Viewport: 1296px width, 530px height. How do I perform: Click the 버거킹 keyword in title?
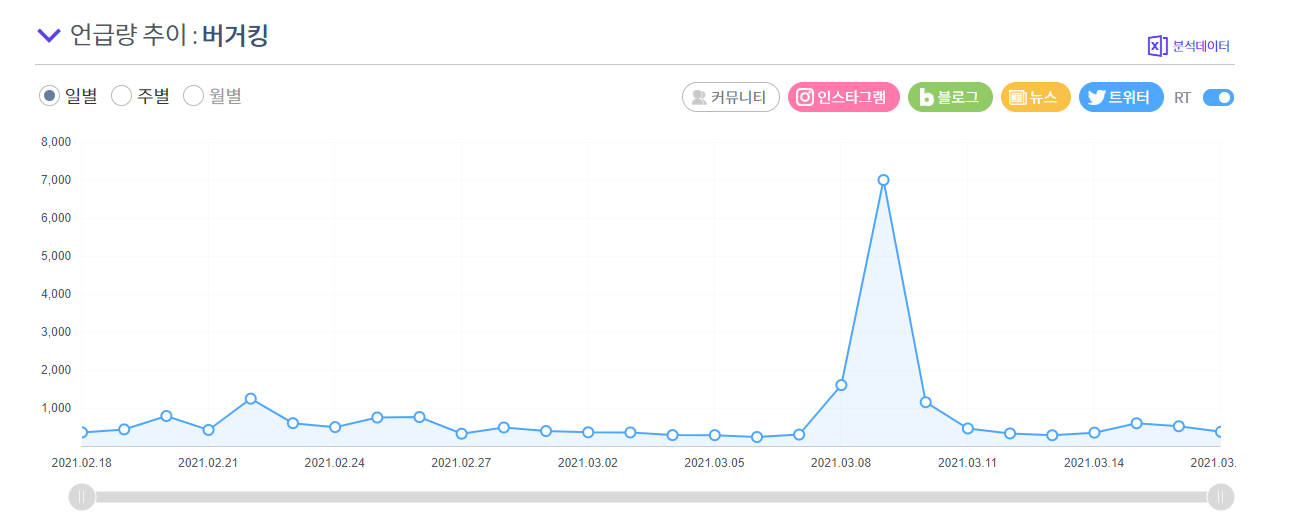(234, 36)
